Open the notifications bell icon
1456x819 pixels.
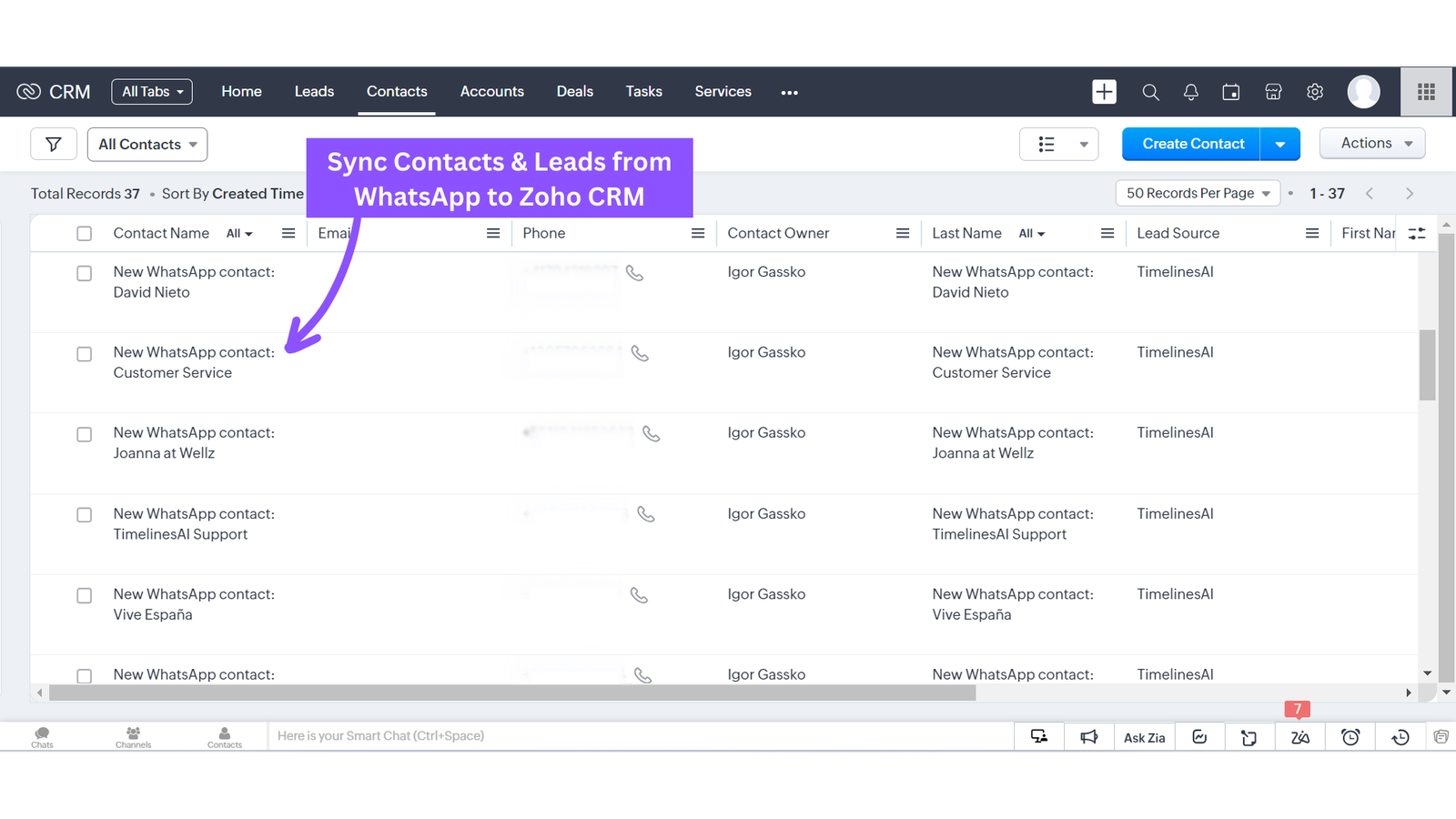pyautogui.click(x=1190, y=92)
